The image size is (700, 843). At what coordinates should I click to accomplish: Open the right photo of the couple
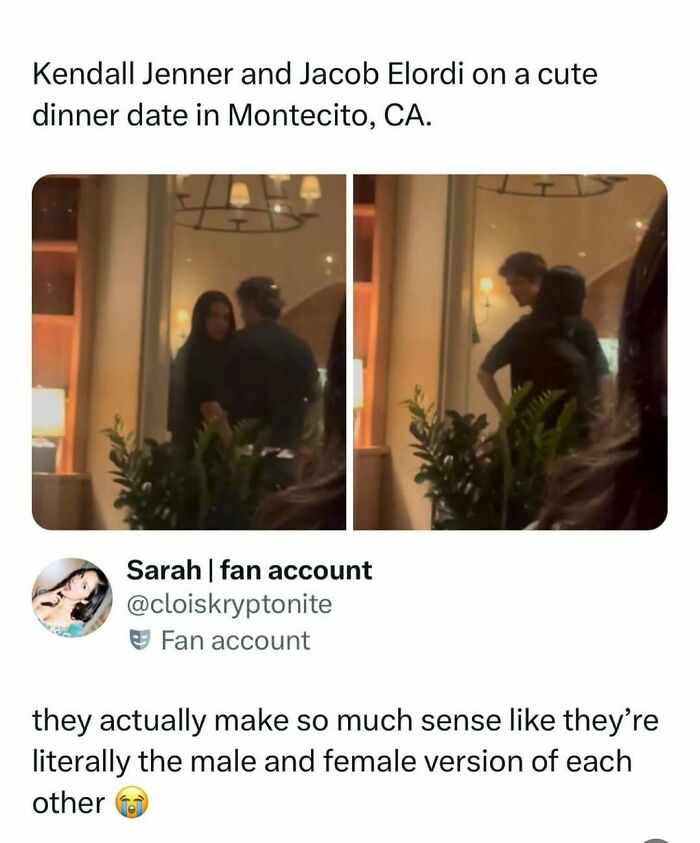[x=510, y=352]
